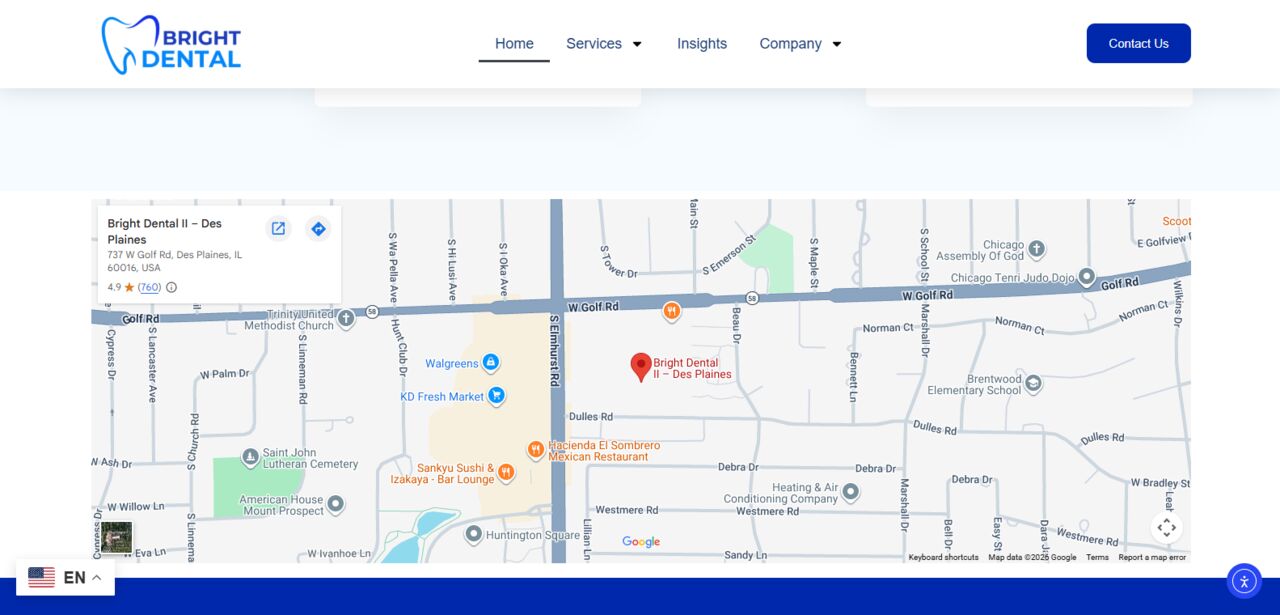Click the orange restaurant marker on W Golf Rd
This screenshot has height=615, width=1280.
(672, 311)
